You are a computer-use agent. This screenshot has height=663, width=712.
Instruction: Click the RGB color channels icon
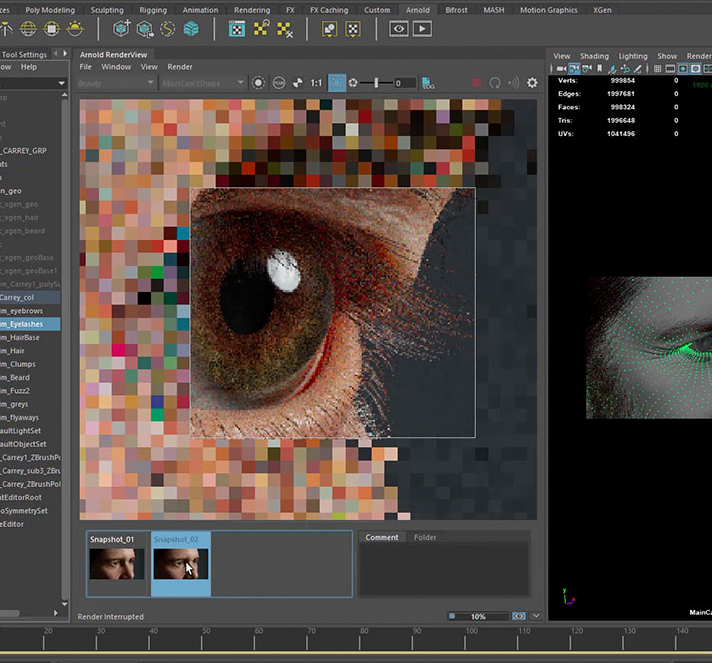tap(278, 83)
